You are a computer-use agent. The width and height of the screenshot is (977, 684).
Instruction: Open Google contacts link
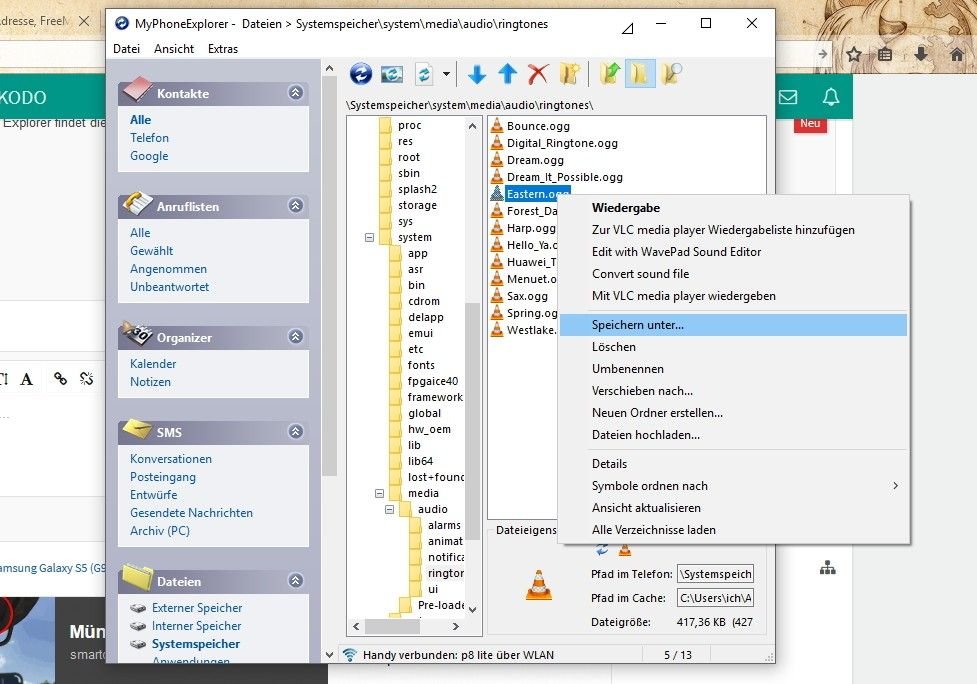[x=149, y=156]
